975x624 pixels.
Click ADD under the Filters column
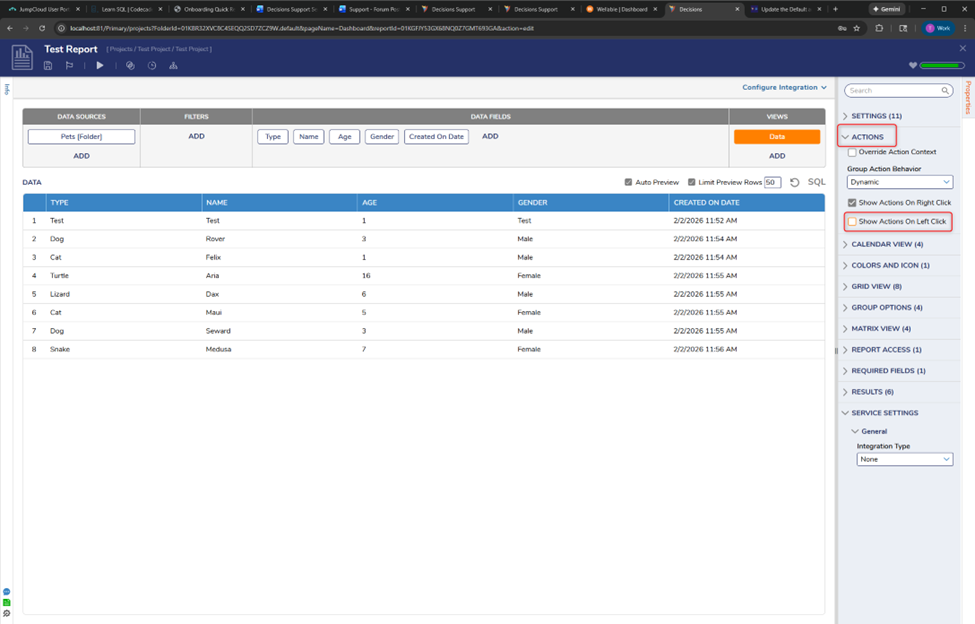point(196,136)
